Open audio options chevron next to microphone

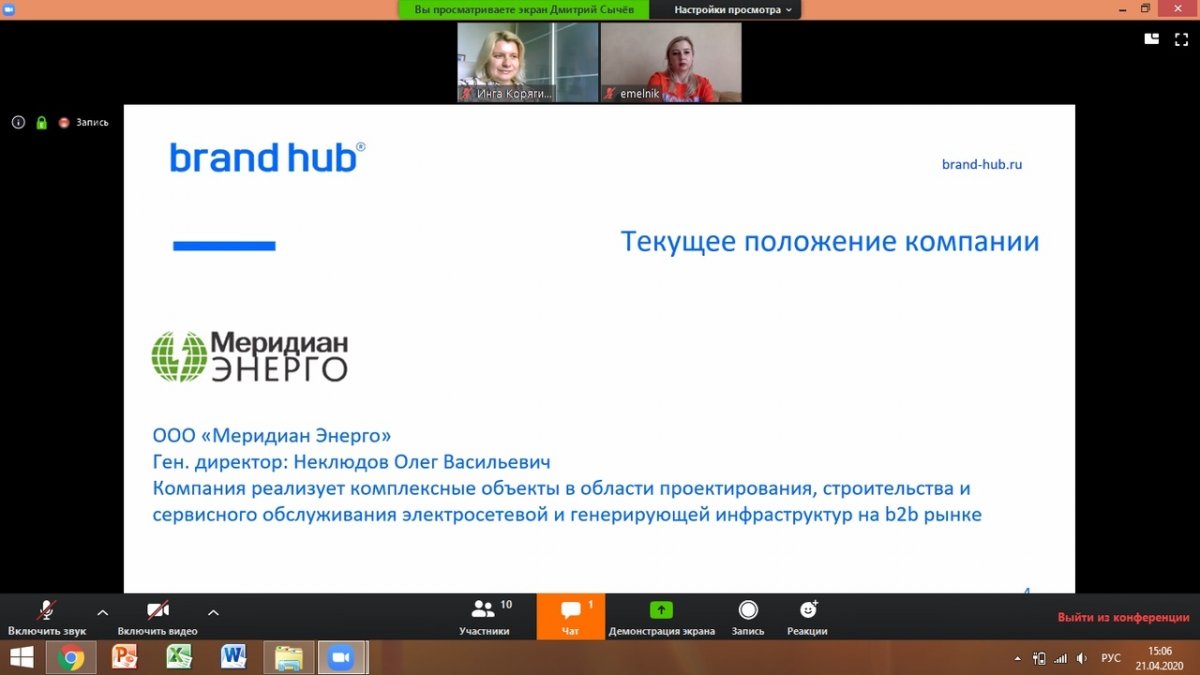point(101,613)
